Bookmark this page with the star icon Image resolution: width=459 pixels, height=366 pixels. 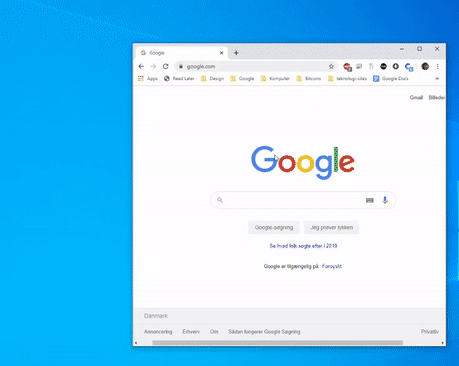pyautogui.click(x=331, y=66)
